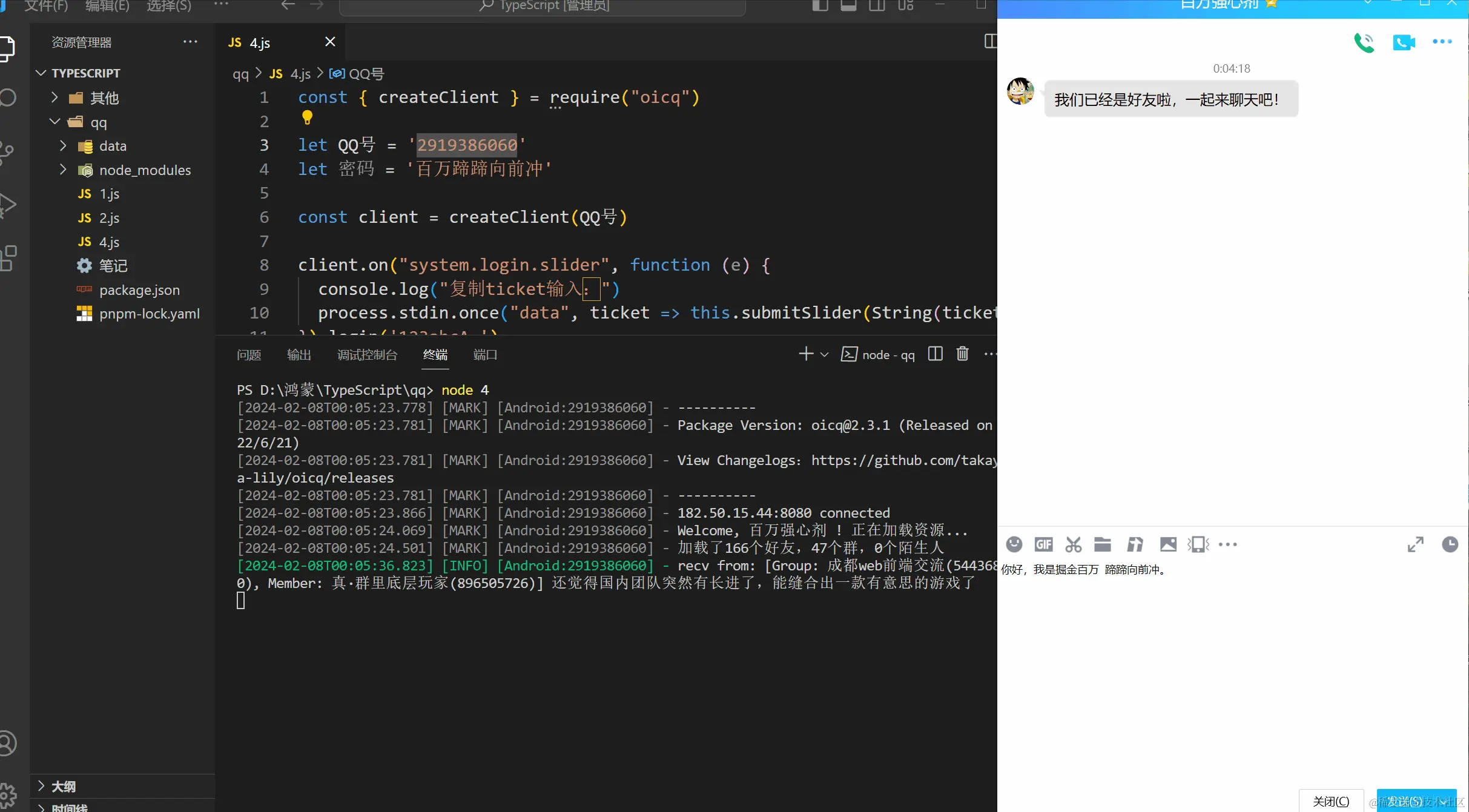Click the 关闭(C) button

[x=1330, y=801]
